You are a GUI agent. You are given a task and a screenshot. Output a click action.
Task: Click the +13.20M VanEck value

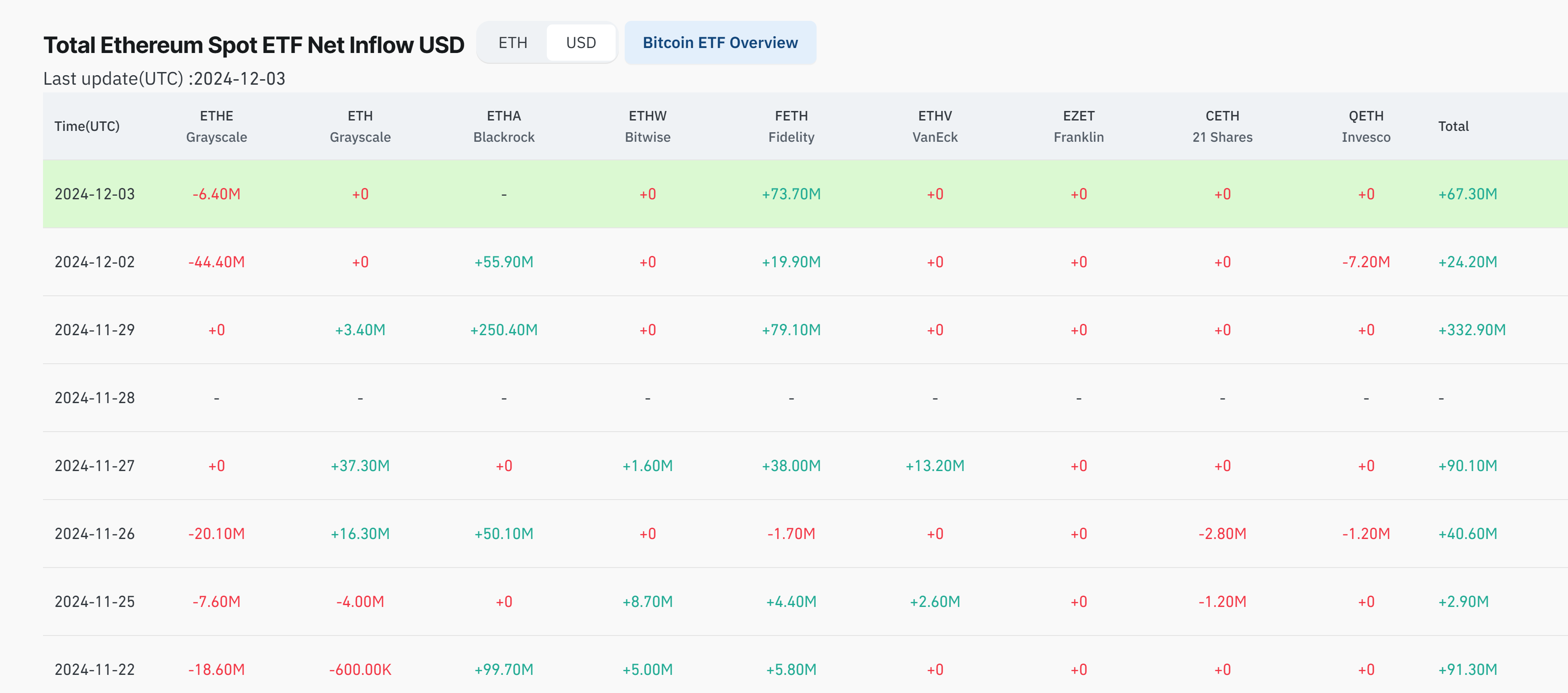(x=934, y=466)
